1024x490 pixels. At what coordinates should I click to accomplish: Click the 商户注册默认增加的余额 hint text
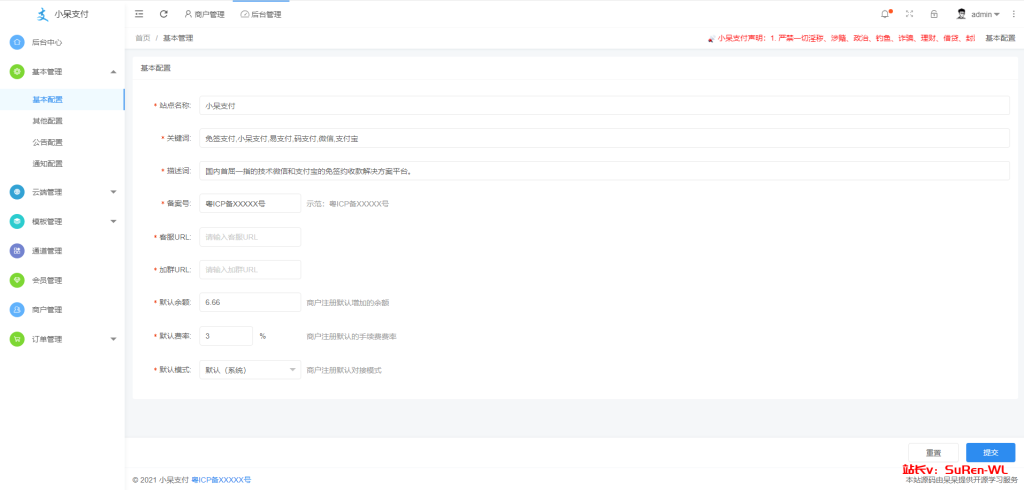pos(348,303)
